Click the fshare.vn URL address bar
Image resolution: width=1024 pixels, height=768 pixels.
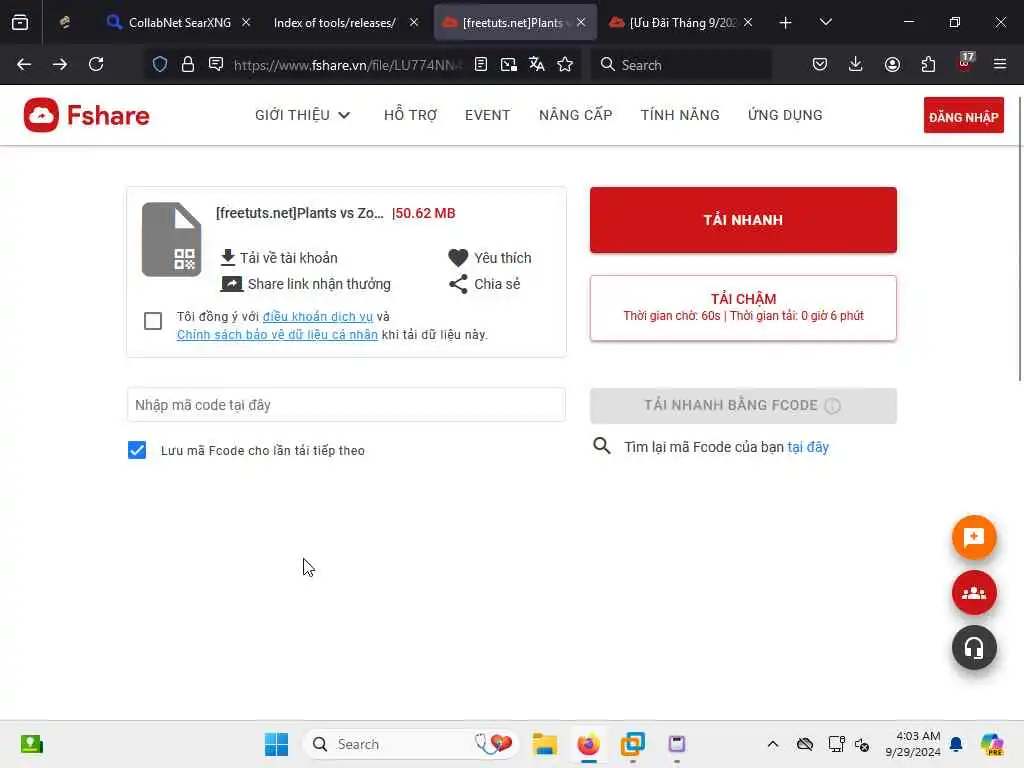point(347,64)
